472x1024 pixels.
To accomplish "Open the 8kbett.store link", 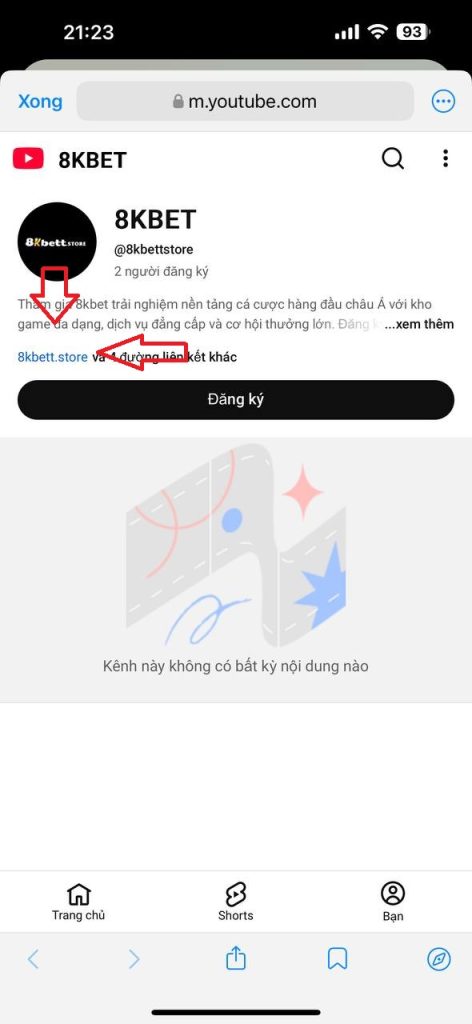I will click(52, 357).
